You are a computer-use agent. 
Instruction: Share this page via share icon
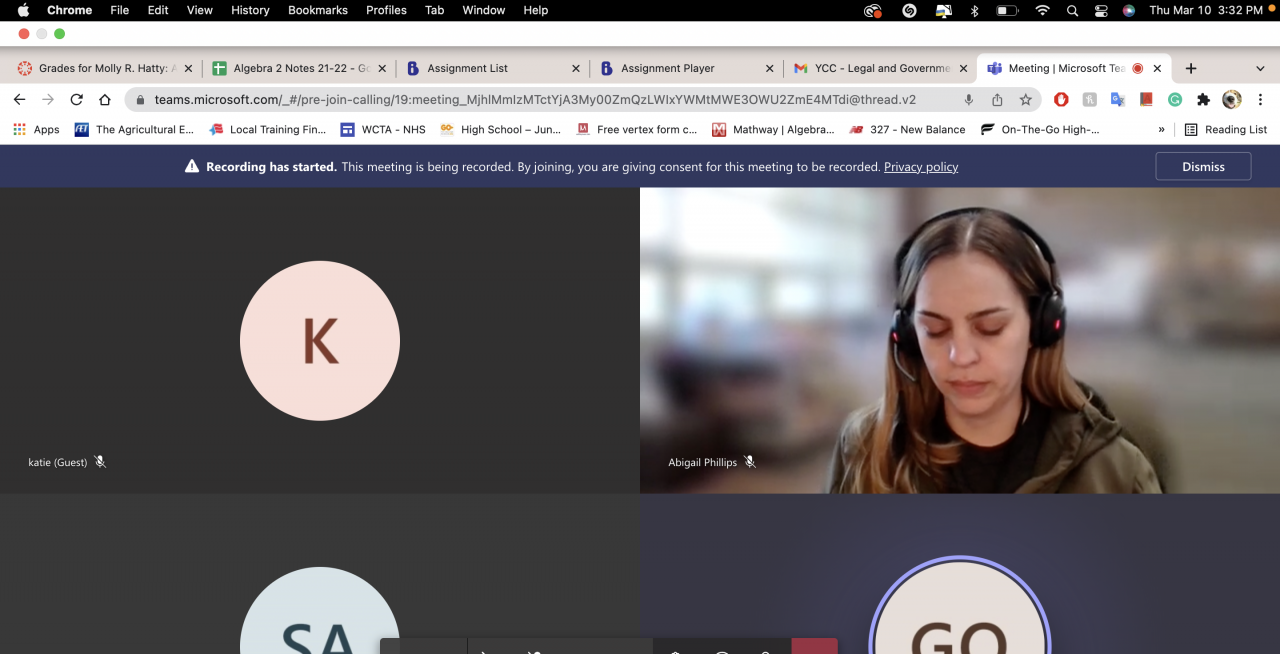point(997,100)
